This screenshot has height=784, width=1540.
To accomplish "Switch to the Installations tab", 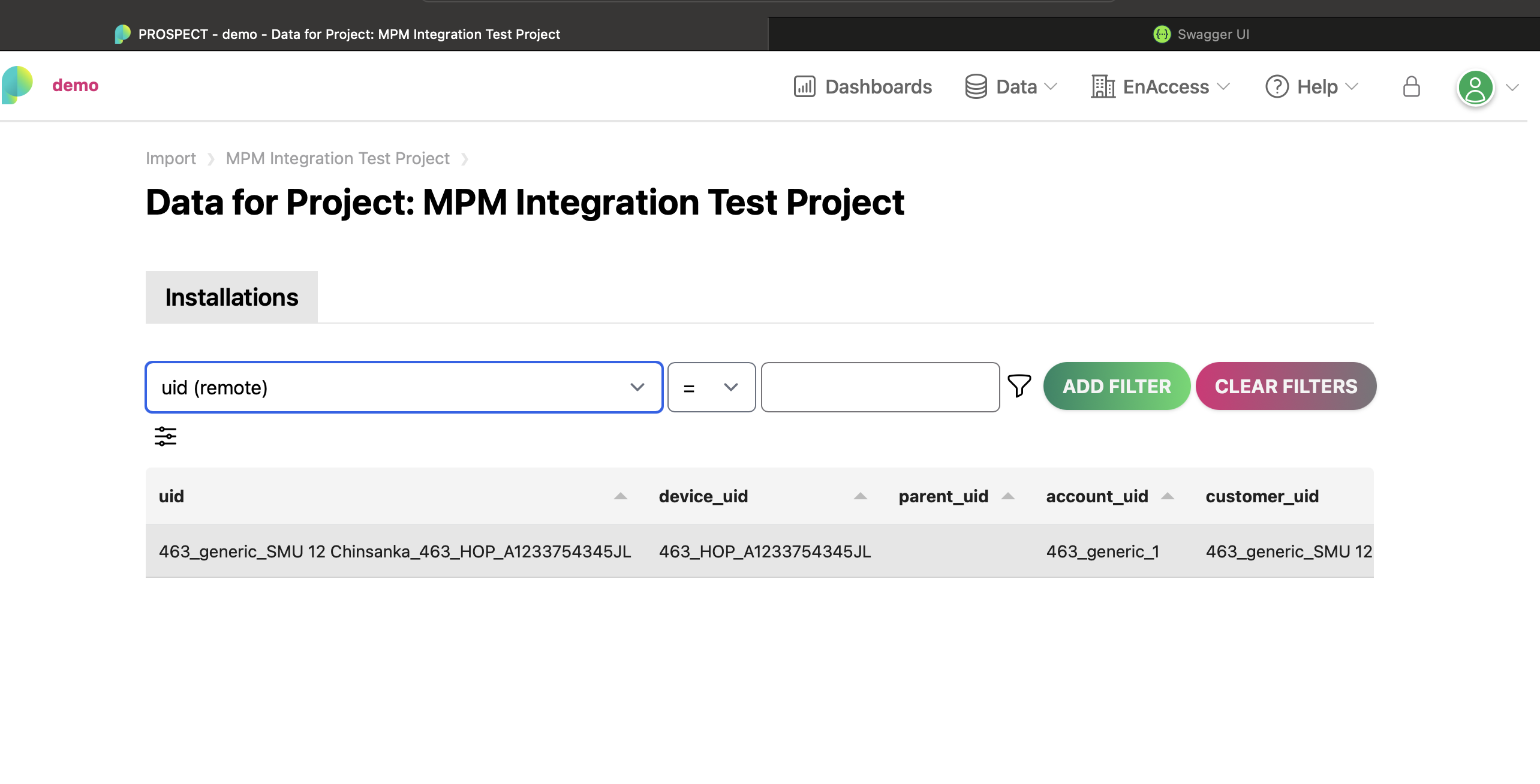I will pos(231,296).
